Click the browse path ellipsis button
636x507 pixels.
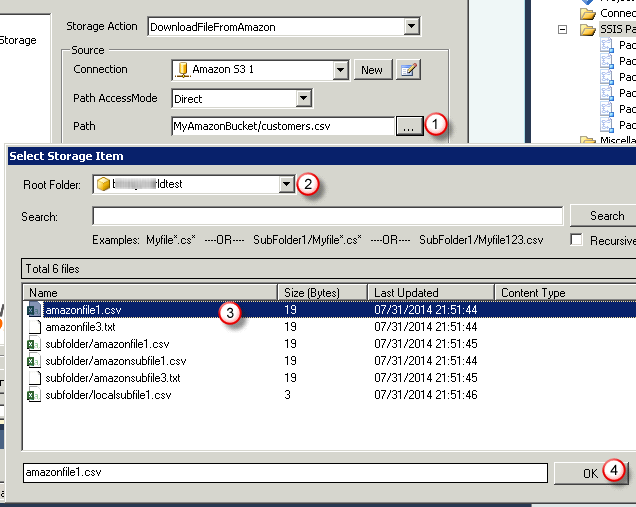tap(409, 126)
